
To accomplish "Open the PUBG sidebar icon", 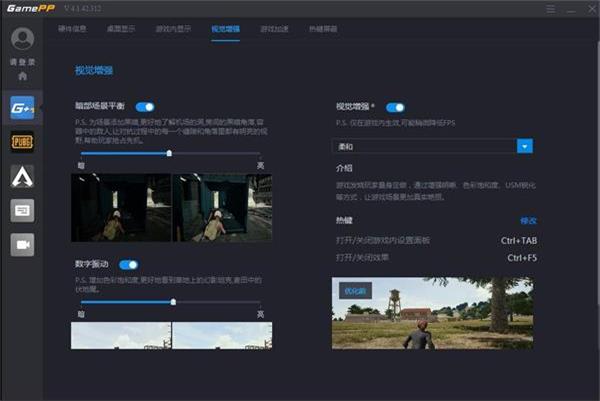I will [x=22, y=142].
